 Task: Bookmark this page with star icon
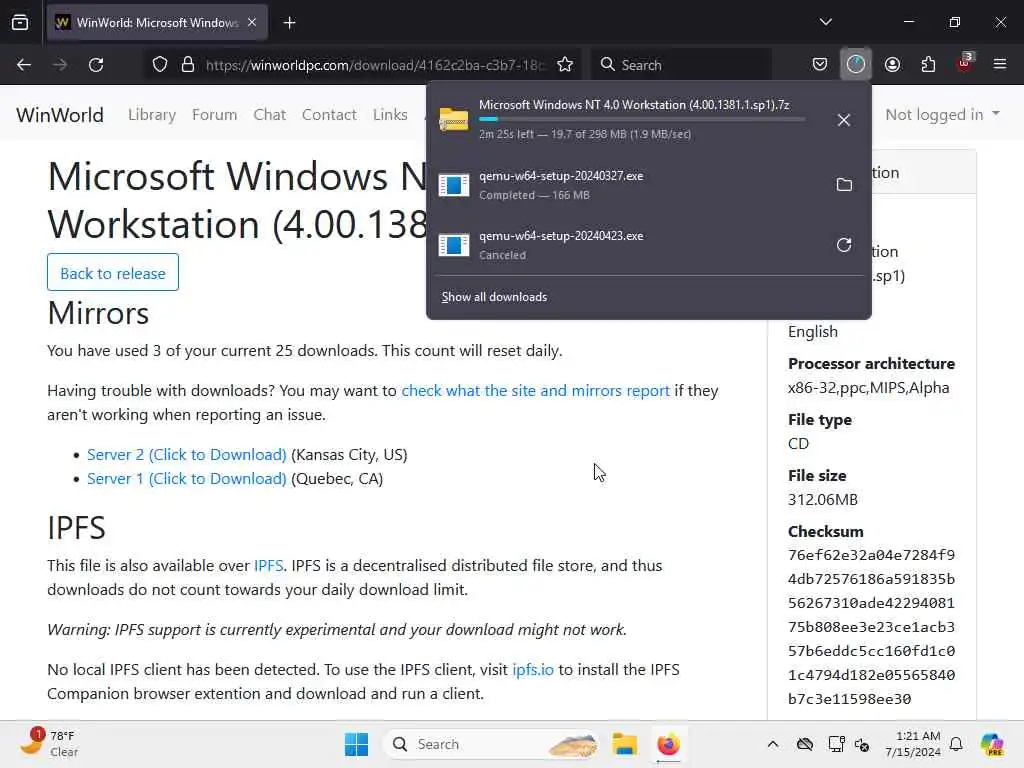pyautogui.click(x=565, y=65)
